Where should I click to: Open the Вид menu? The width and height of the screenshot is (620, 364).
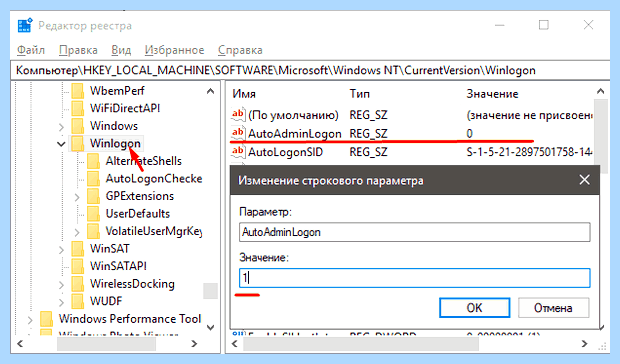(x=121, y=50)
